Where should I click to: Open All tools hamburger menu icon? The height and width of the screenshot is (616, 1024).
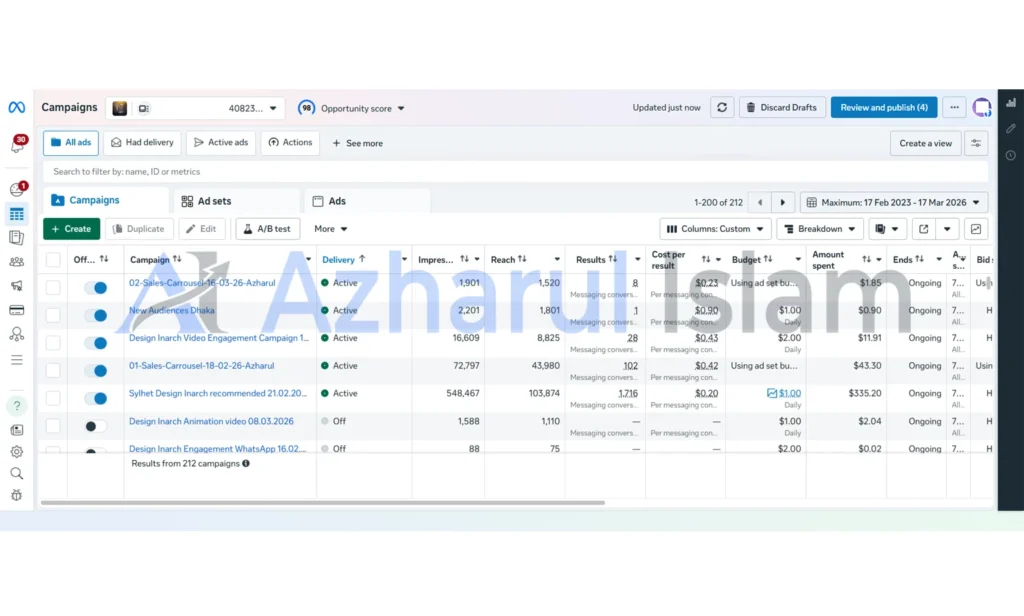16,360
